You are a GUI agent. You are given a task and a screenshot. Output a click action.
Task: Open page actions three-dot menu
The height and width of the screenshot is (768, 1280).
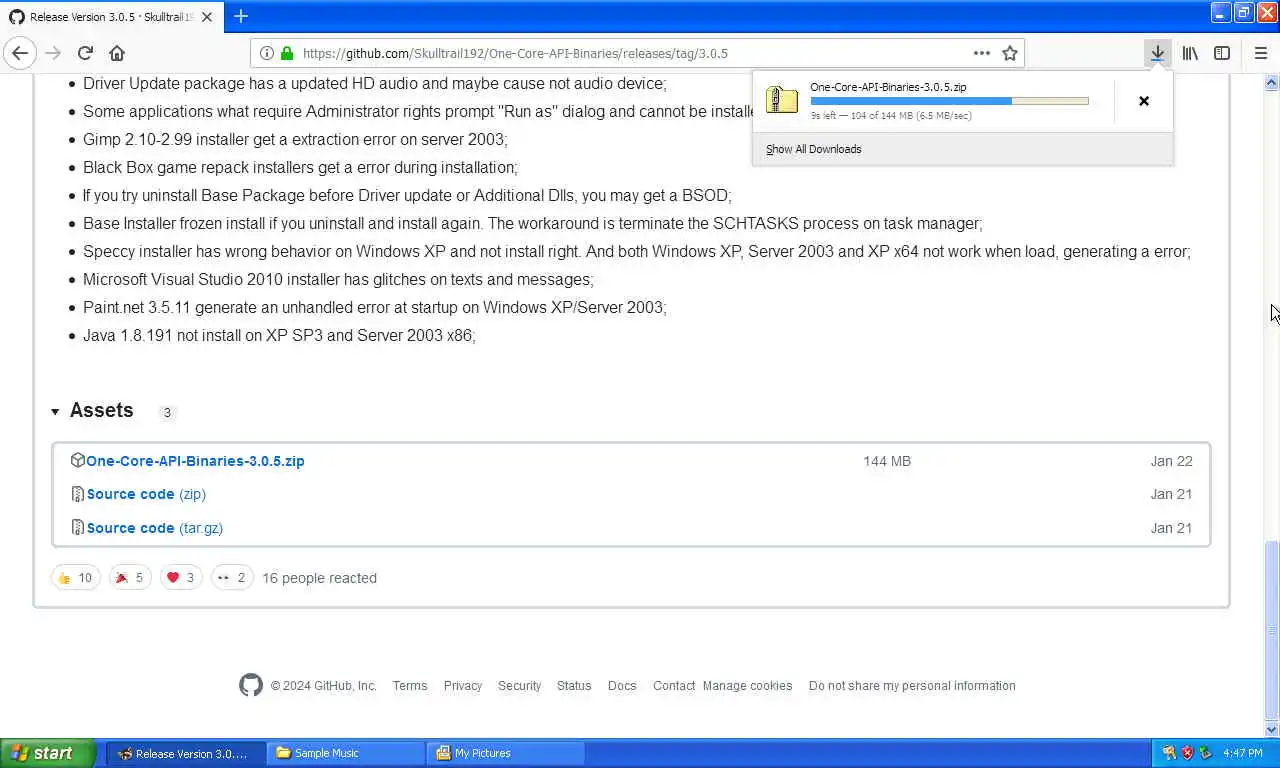[982, 53]
